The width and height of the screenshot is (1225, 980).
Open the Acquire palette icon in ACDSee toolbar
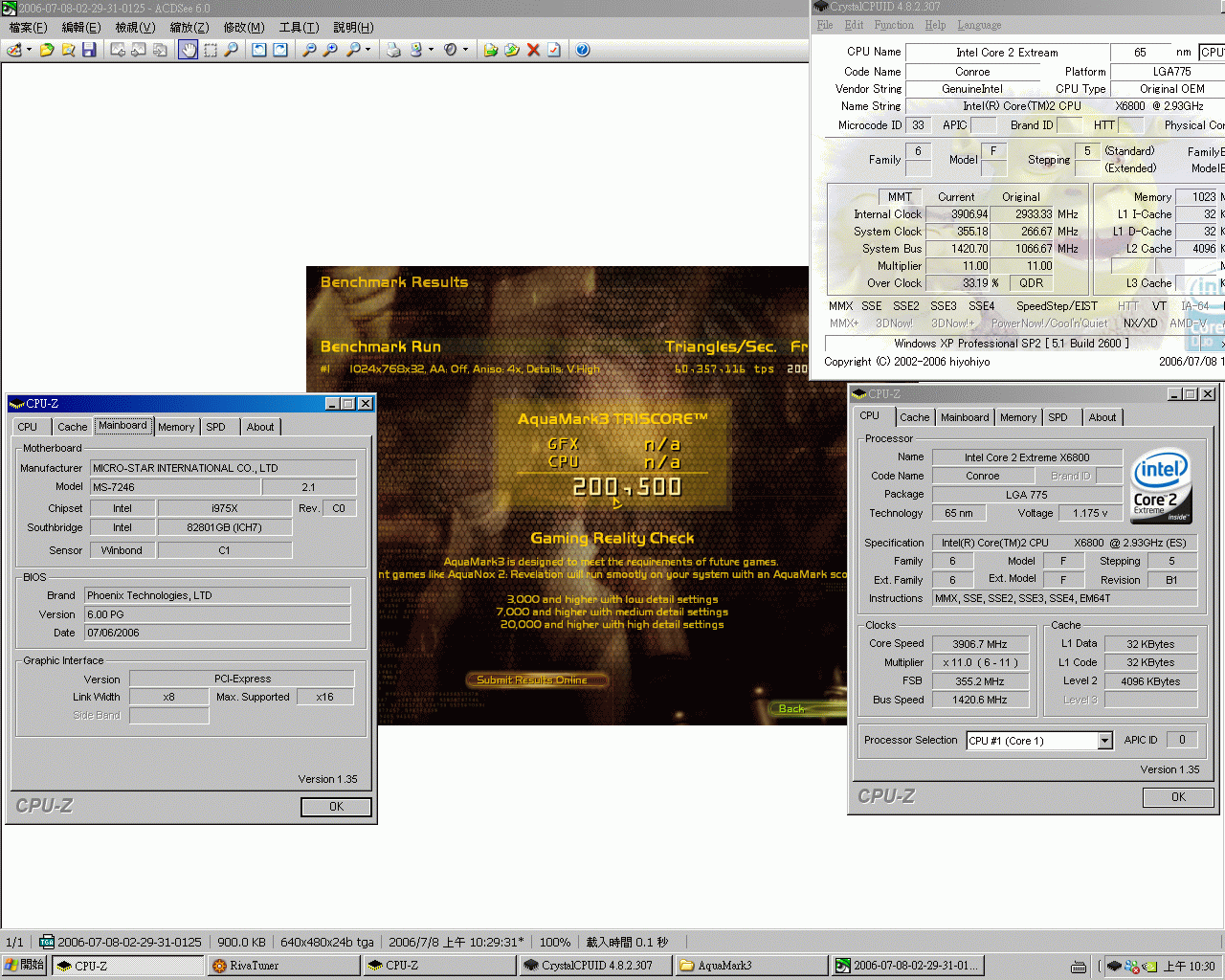click(x=14, y=50)
